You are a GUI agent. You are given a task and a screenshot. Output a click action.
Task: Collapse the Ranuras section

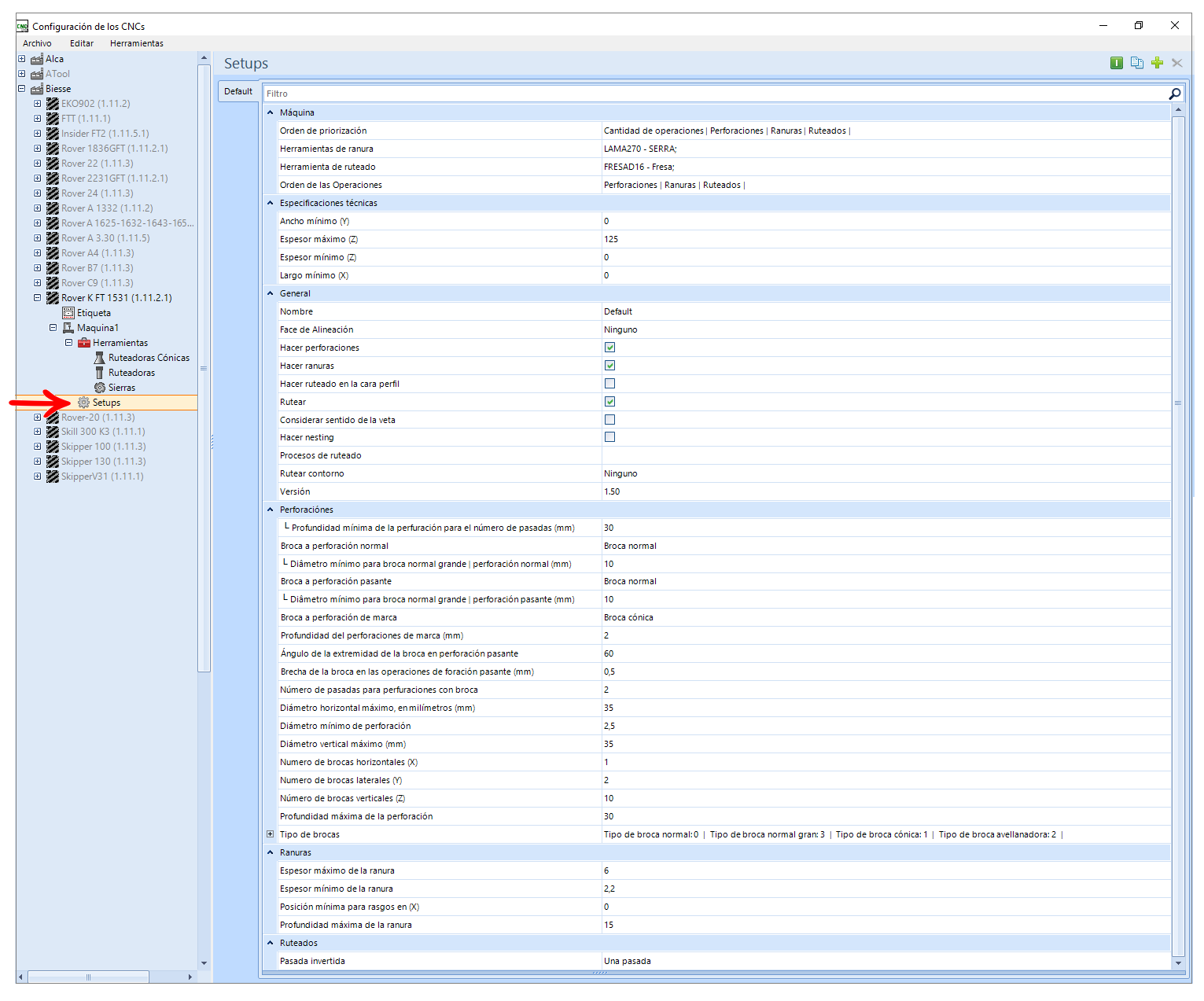tap(271, 852)
